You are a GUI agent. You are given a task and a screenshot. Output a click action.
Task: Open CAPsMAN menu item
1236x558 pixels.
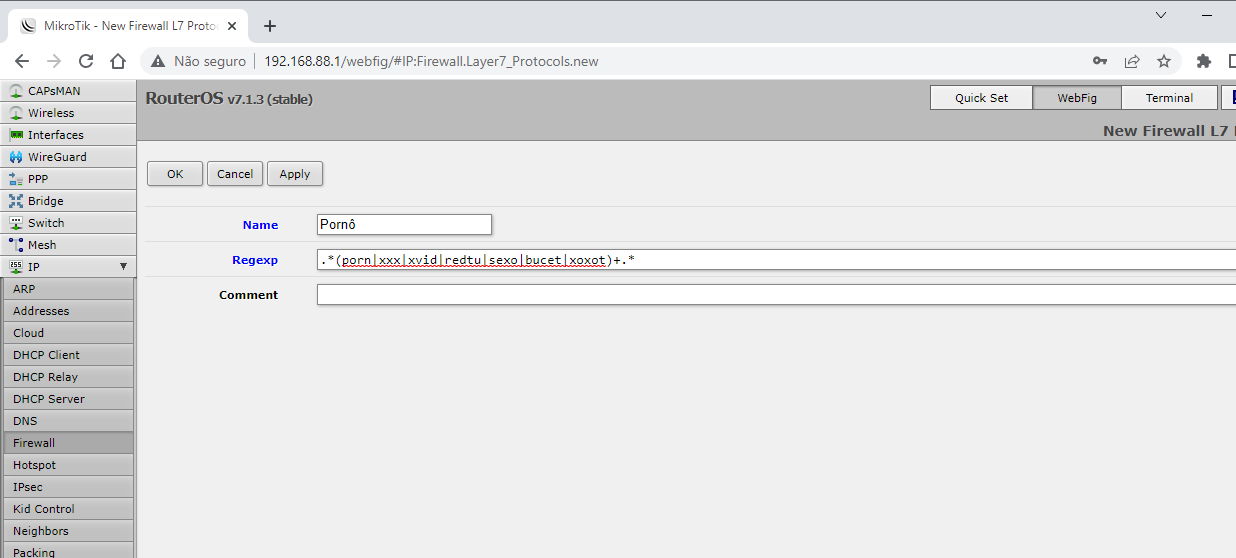[68, 91]
